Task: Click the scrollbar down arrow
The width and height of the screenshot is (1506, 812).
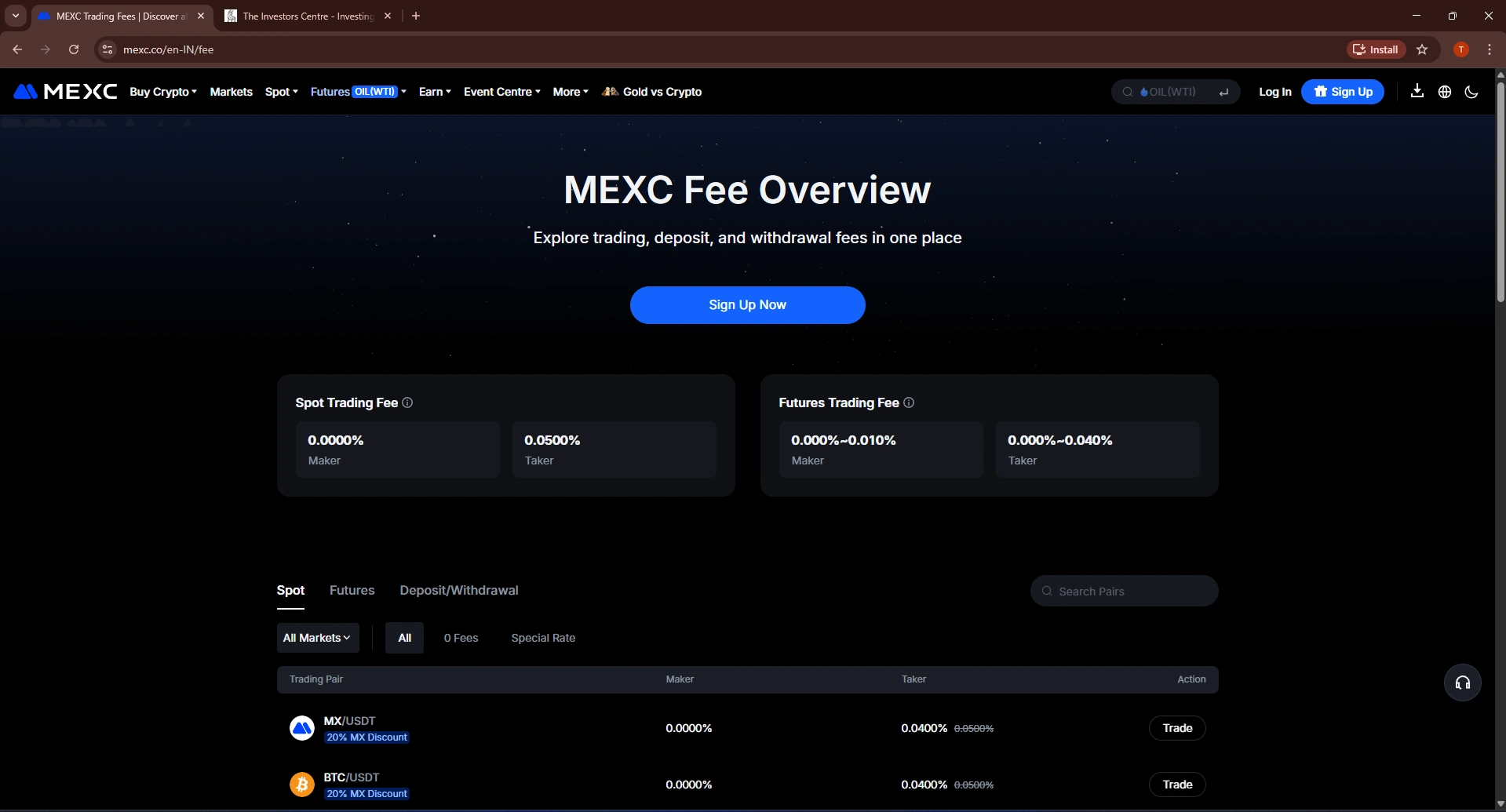Action: pos(1501,804)
